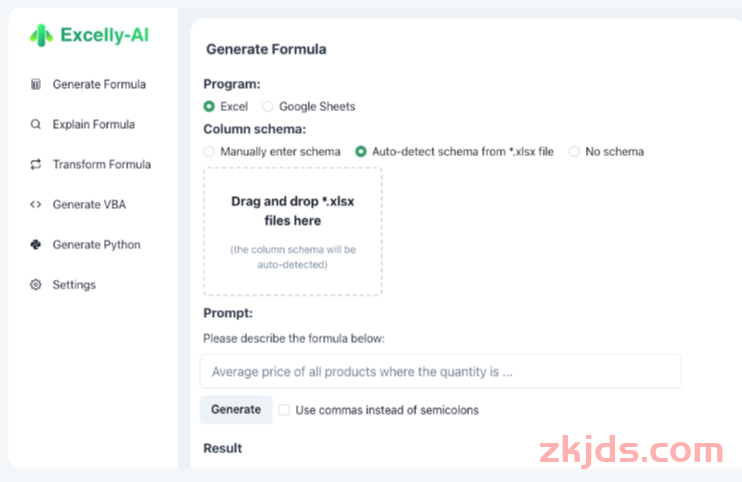Select the Google Sheets radio button

coord(268,106)
